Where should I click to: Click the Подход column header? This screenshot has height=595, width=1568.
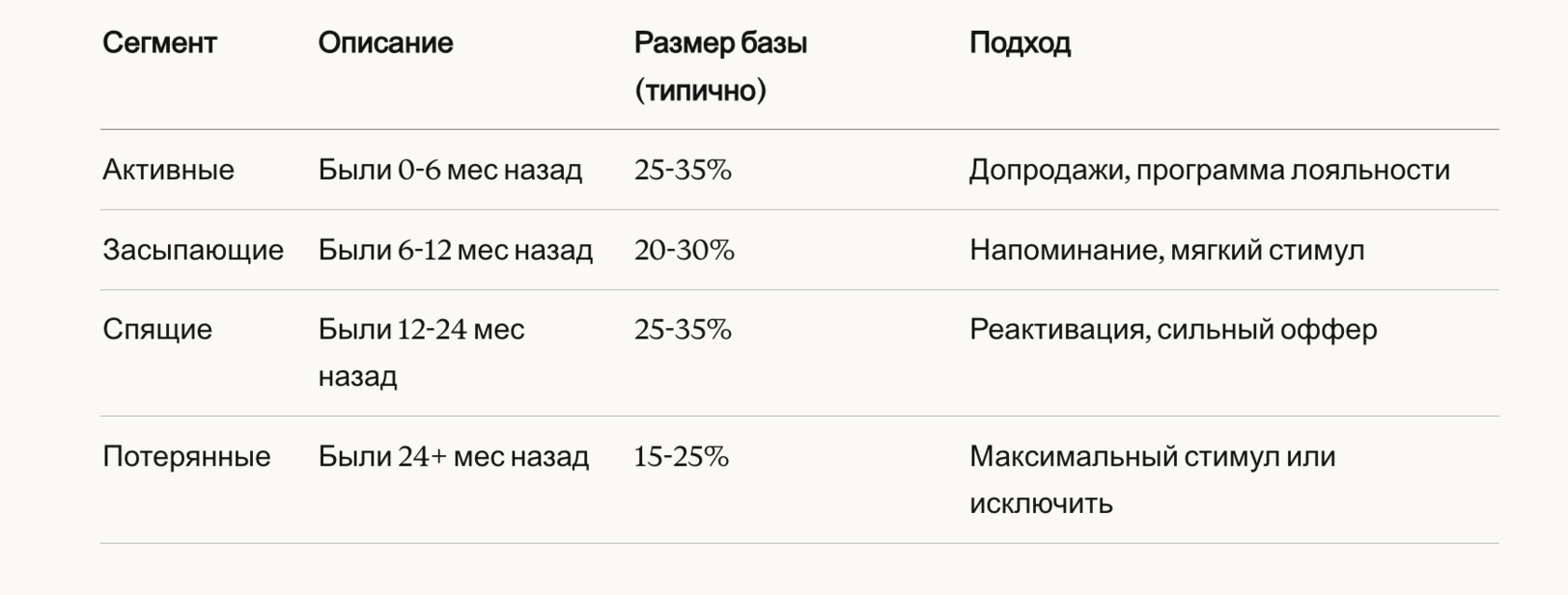[x=1020, y=43]
